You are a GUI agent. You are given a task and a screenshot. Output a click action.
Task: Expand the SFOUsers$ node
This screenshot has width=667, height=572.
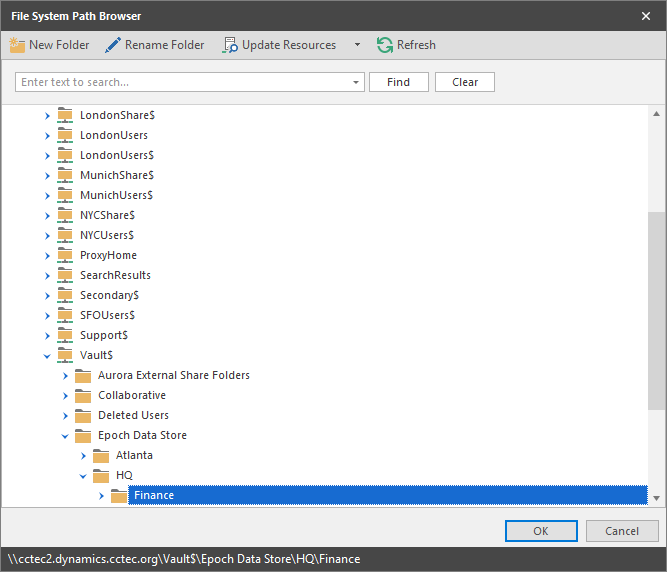tap(47, 316)
